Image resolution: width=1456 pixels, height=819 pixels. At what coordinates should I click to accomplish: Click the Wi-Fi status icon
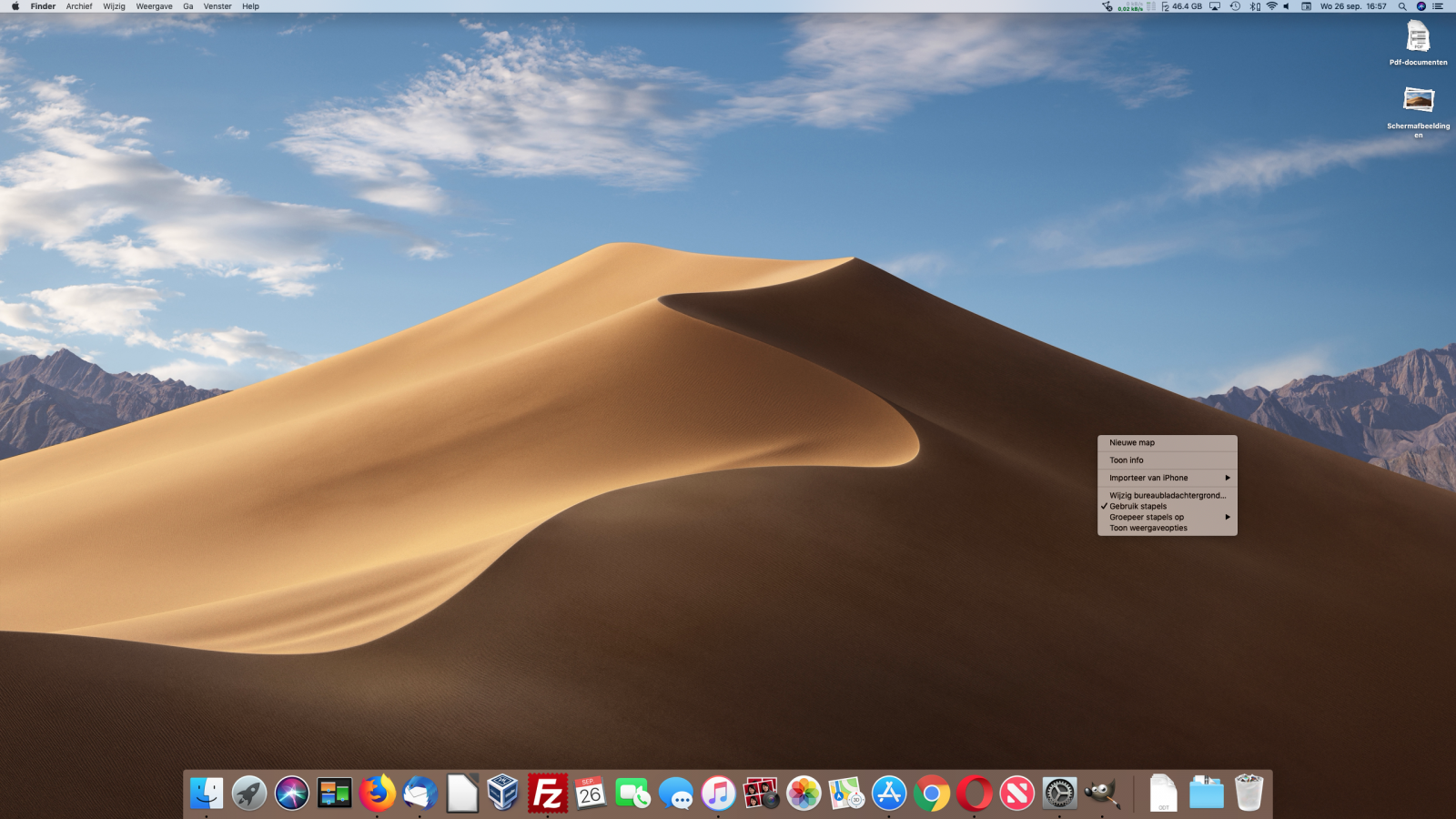click(1271, 6)
